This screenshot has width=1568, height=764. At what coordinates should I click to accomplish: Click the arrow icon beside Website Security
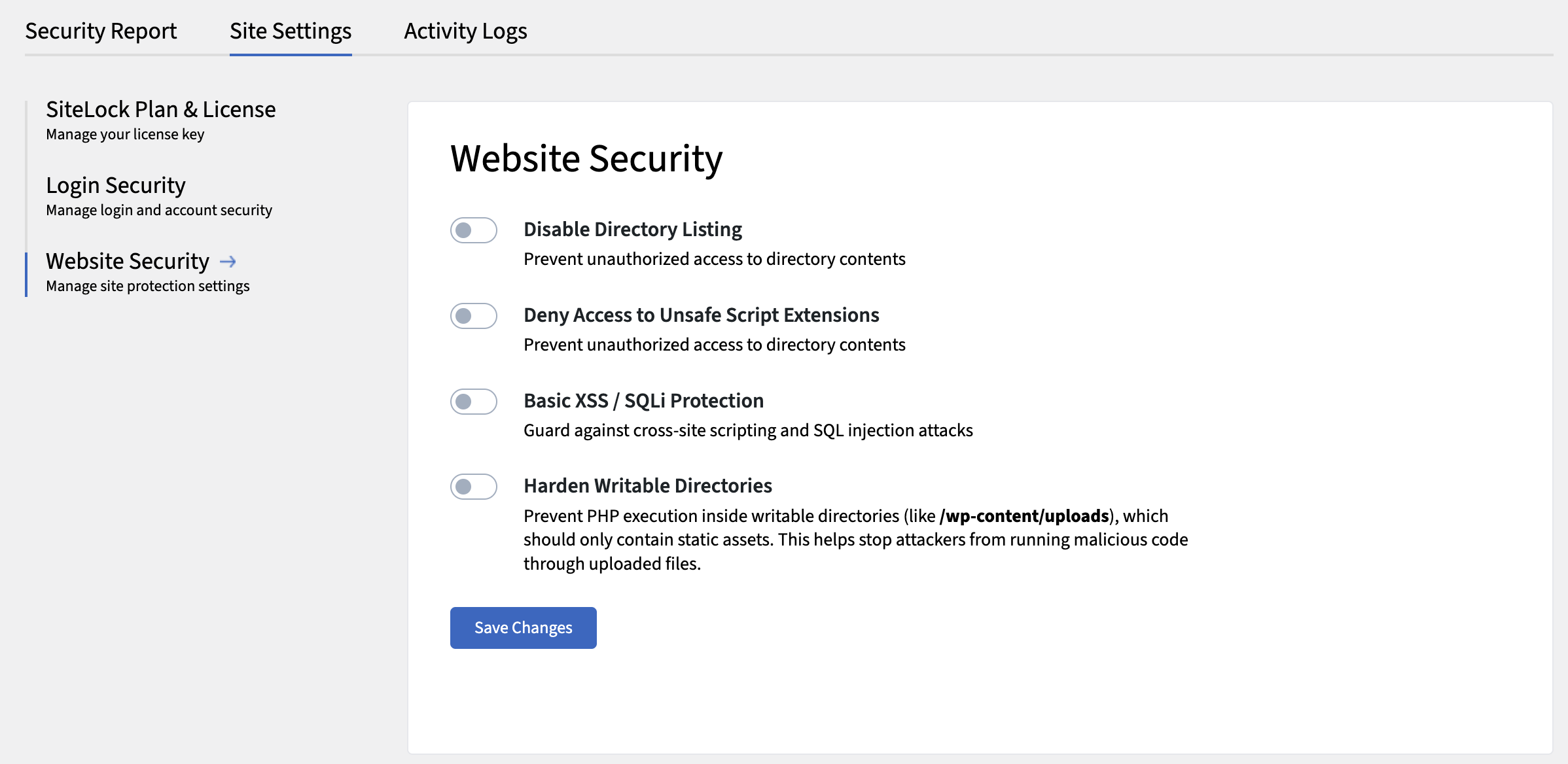tap(228, 261)
